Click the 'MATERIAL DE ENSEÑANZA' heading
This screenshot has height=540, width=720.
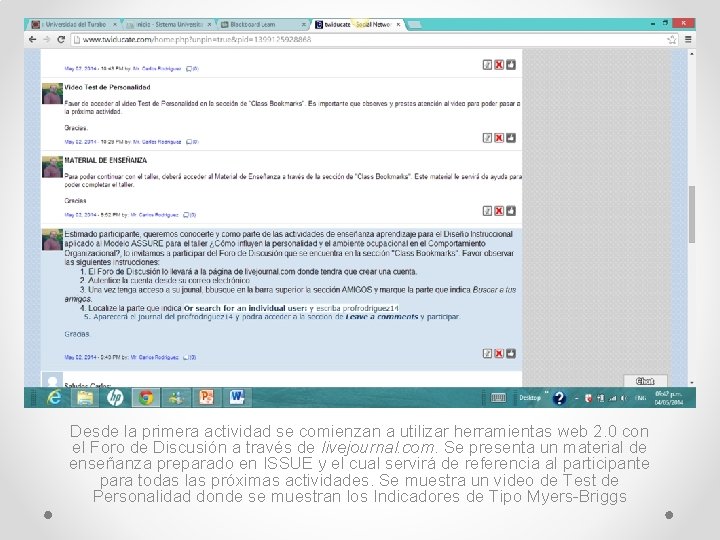pyautogui.click(x=106, y=160)
